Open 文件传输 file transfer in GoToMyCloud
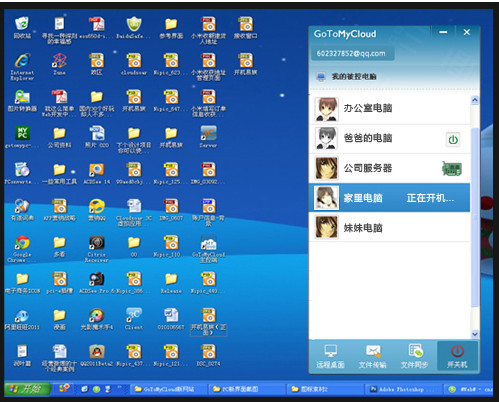Image resolution: width=499 pixels, height=402 pixels. tap(372, 356)
